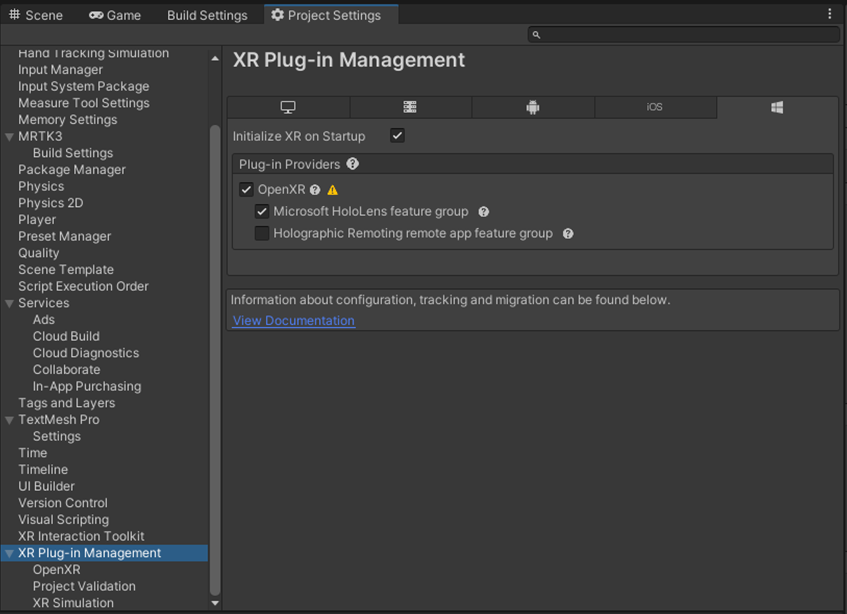Open help for Holographic Remoting feature group
Viewport: 847px width, 614px height.
point(568,234)
